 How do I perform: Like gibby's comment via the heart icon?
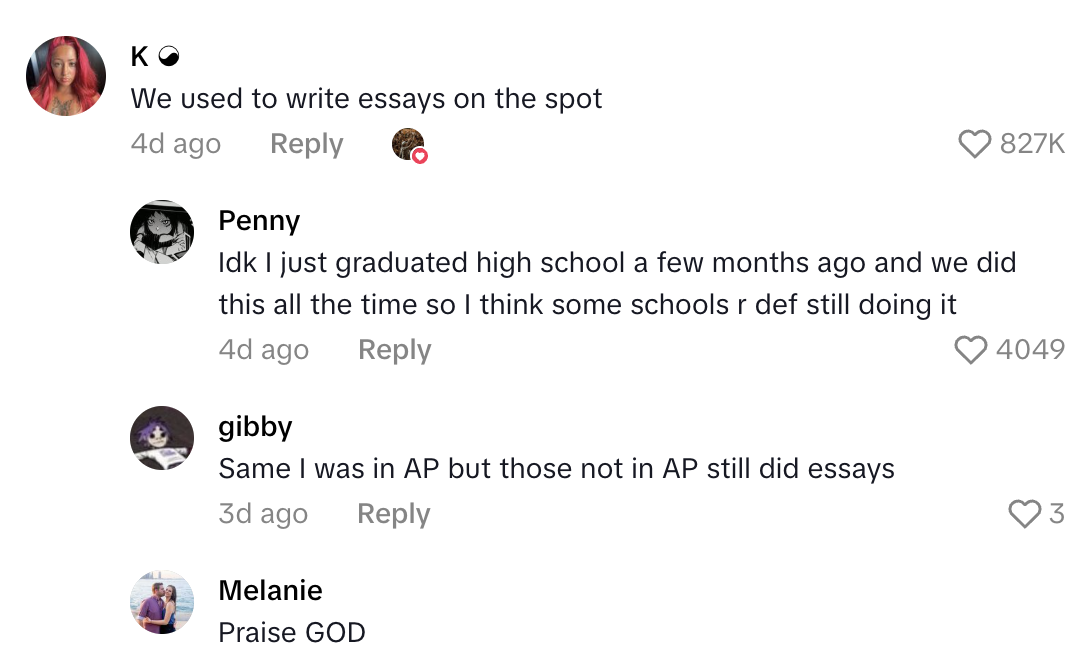[1026, 514]
